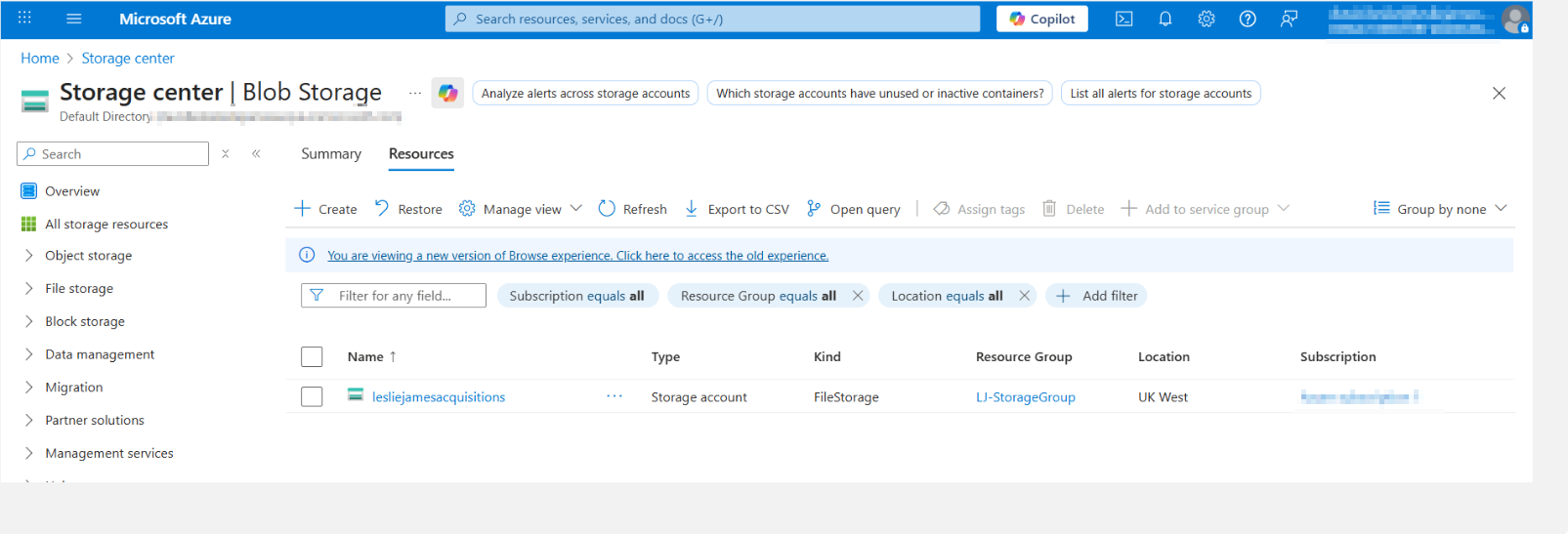The height and width of the screenshot is (534, 1568).
Task: Click the Resource Group equals all filter
Action: (758, 295)
